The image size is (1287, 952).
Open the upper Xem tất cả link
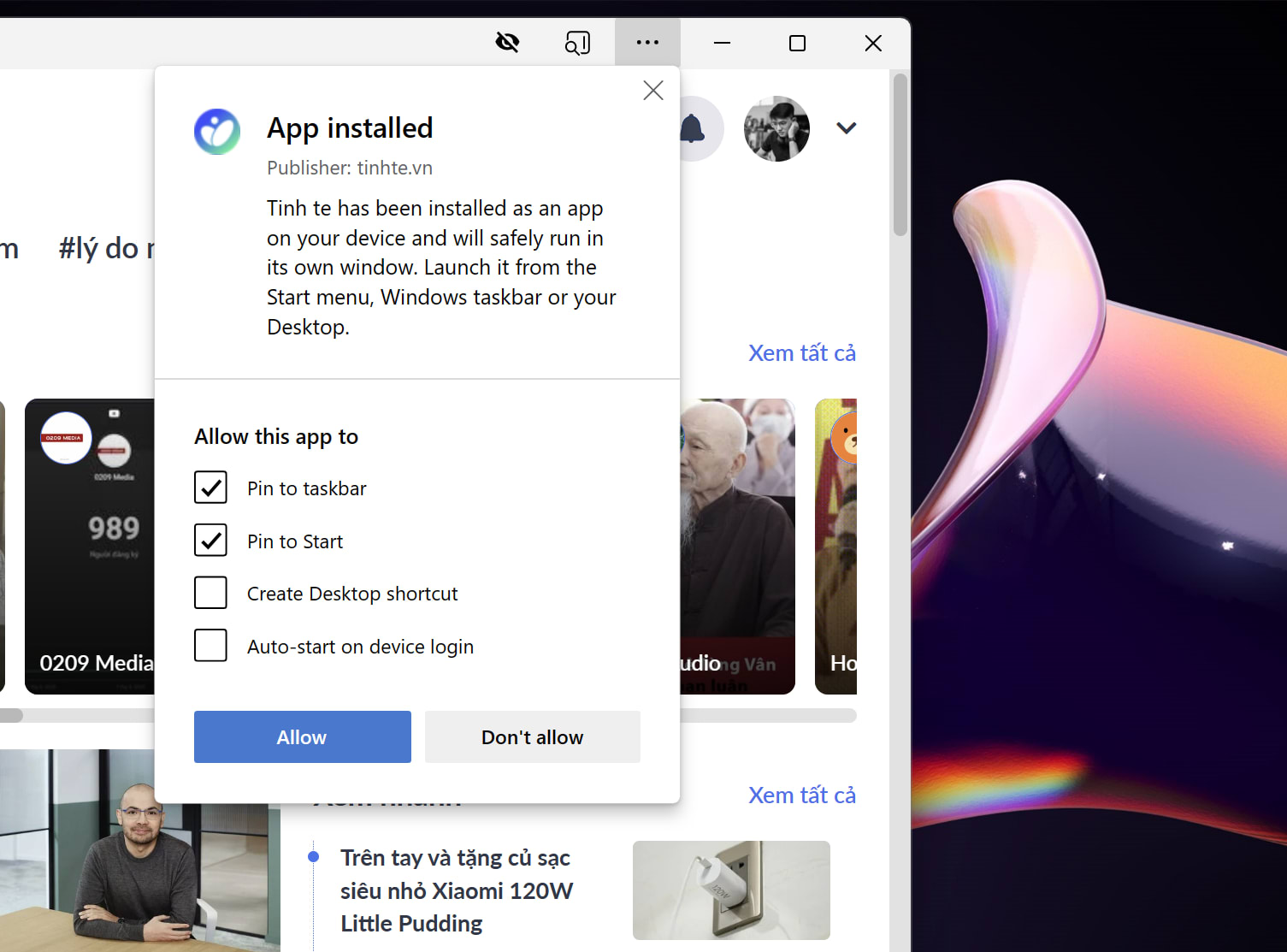pyautogui.click(x=802, y=353)
